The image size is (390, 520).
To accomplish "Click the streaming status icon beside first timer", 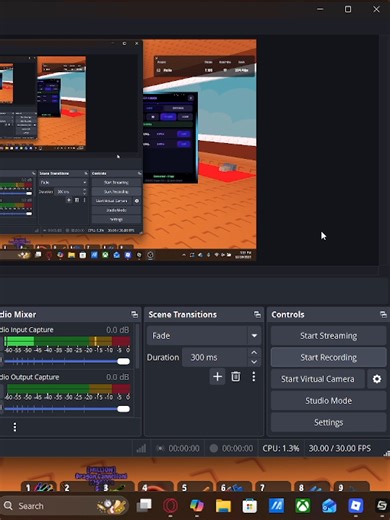I will coord(160,449).
